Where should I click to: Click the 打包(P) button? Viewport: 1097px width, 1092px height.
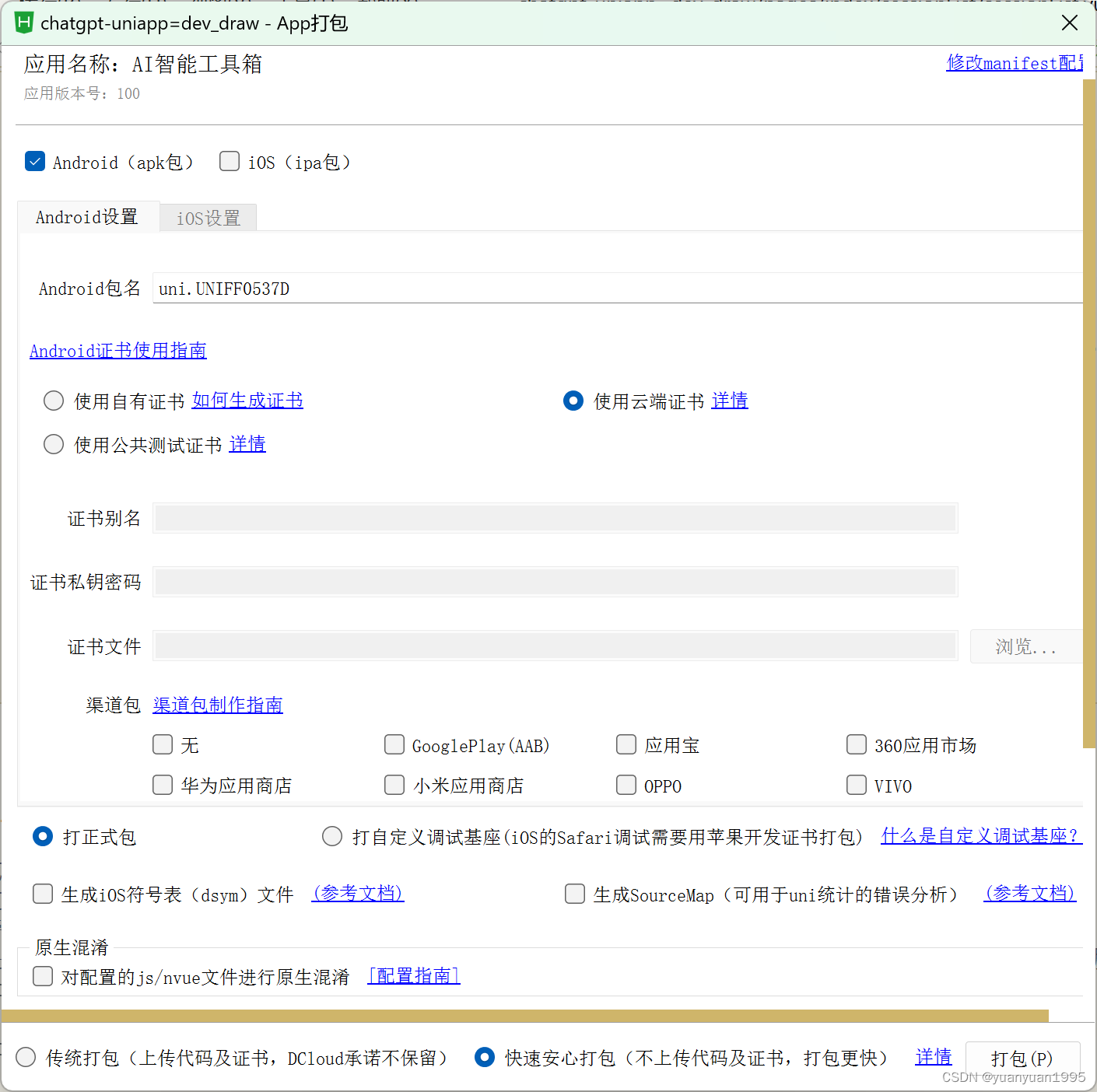click(1022, 1059)
